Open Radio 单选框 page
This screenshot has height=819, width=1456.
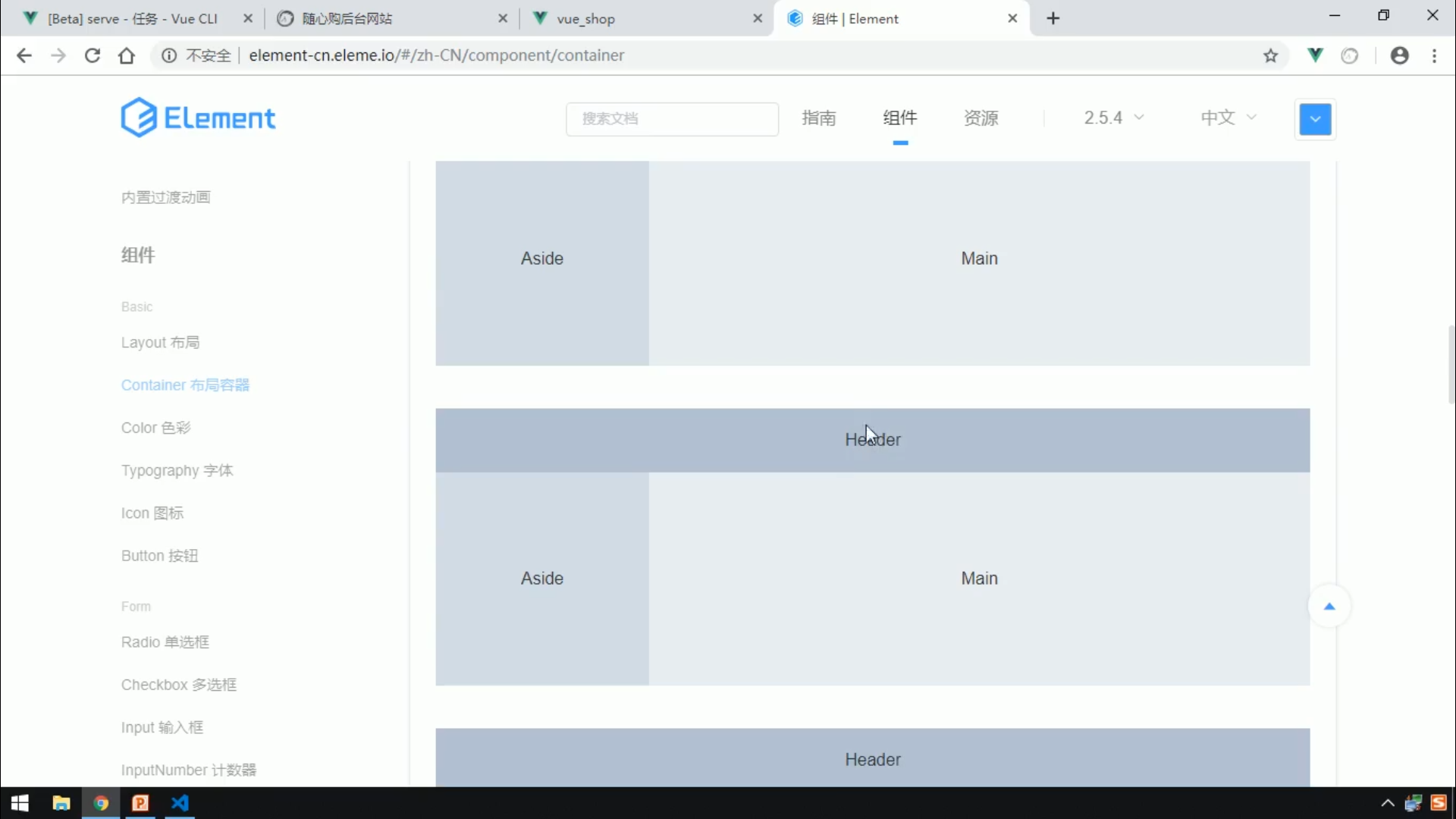(x=165, y=642)
